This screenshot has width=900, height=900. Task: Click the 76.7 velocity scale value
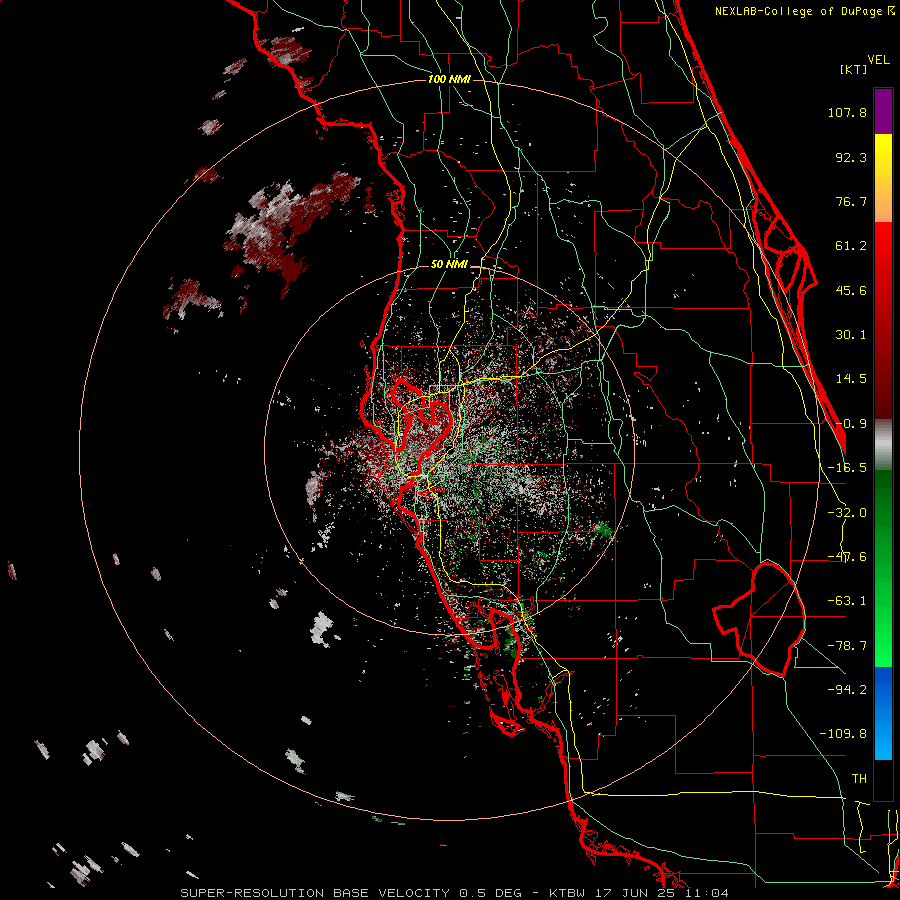coord(851,201)
